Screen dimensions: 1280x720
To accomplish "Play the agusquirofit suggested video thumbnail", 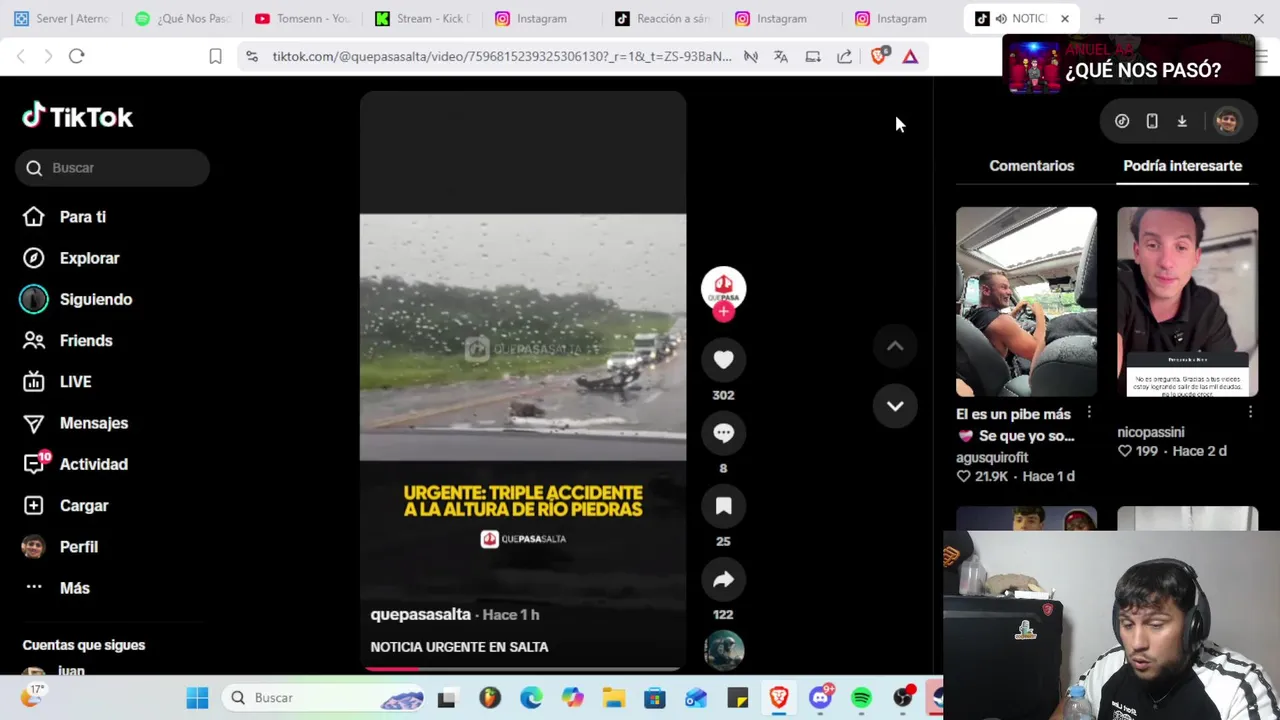I will click(1026, 302).
